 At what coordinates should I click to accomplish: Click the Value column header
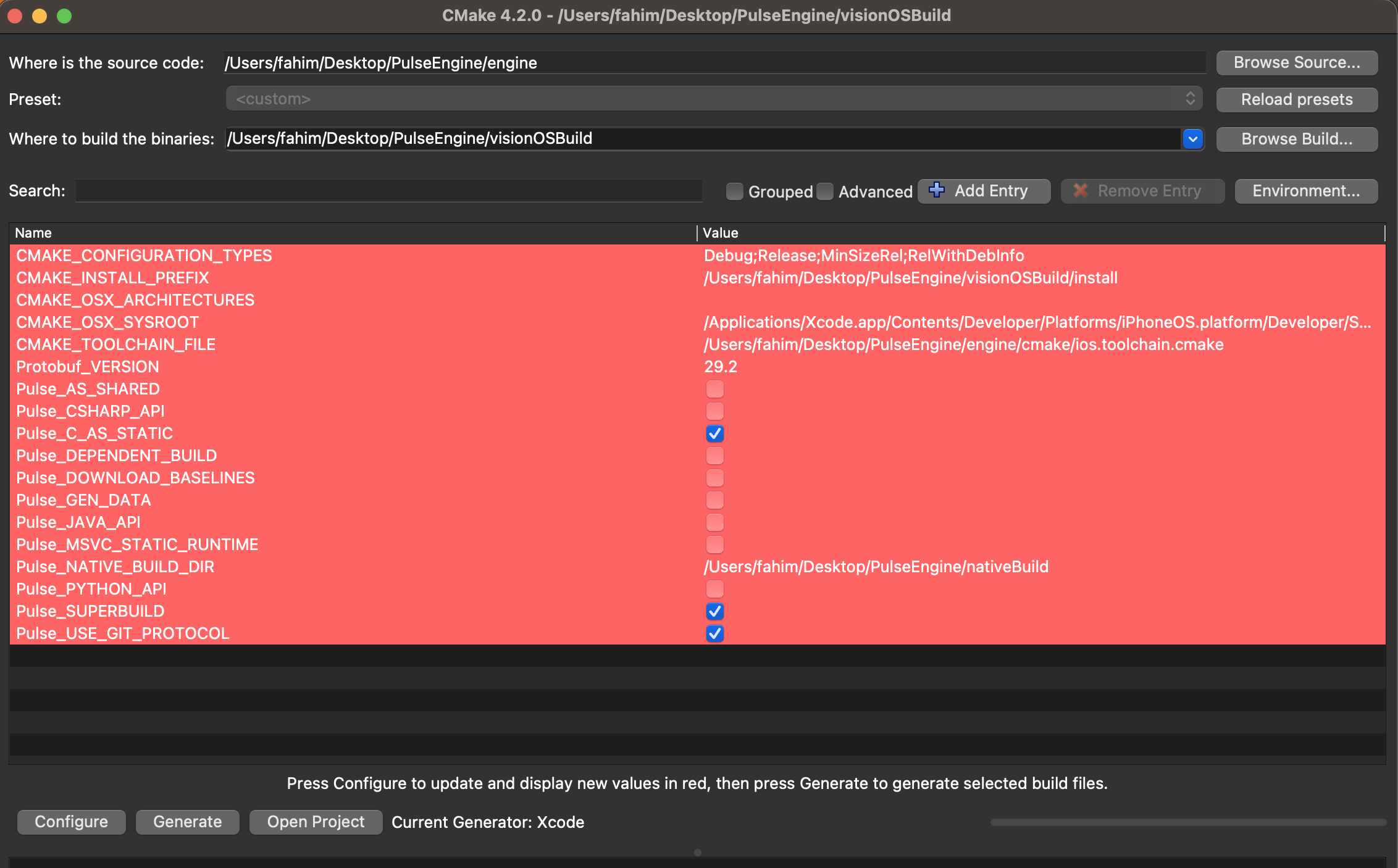[720, 233]
